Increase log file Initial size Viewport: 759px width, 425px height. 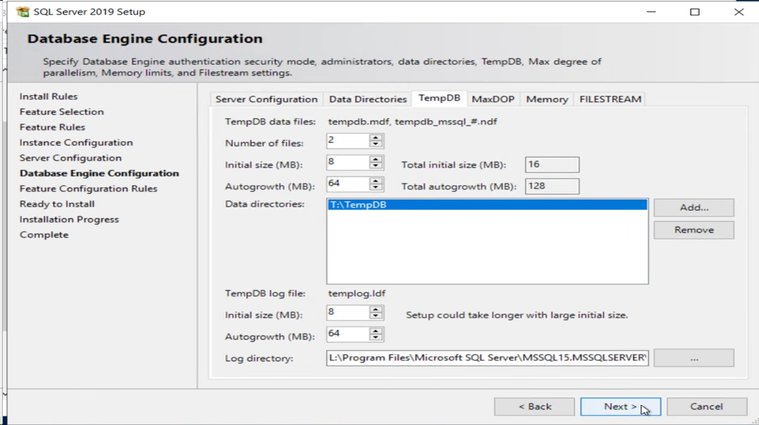coord(376,309)
